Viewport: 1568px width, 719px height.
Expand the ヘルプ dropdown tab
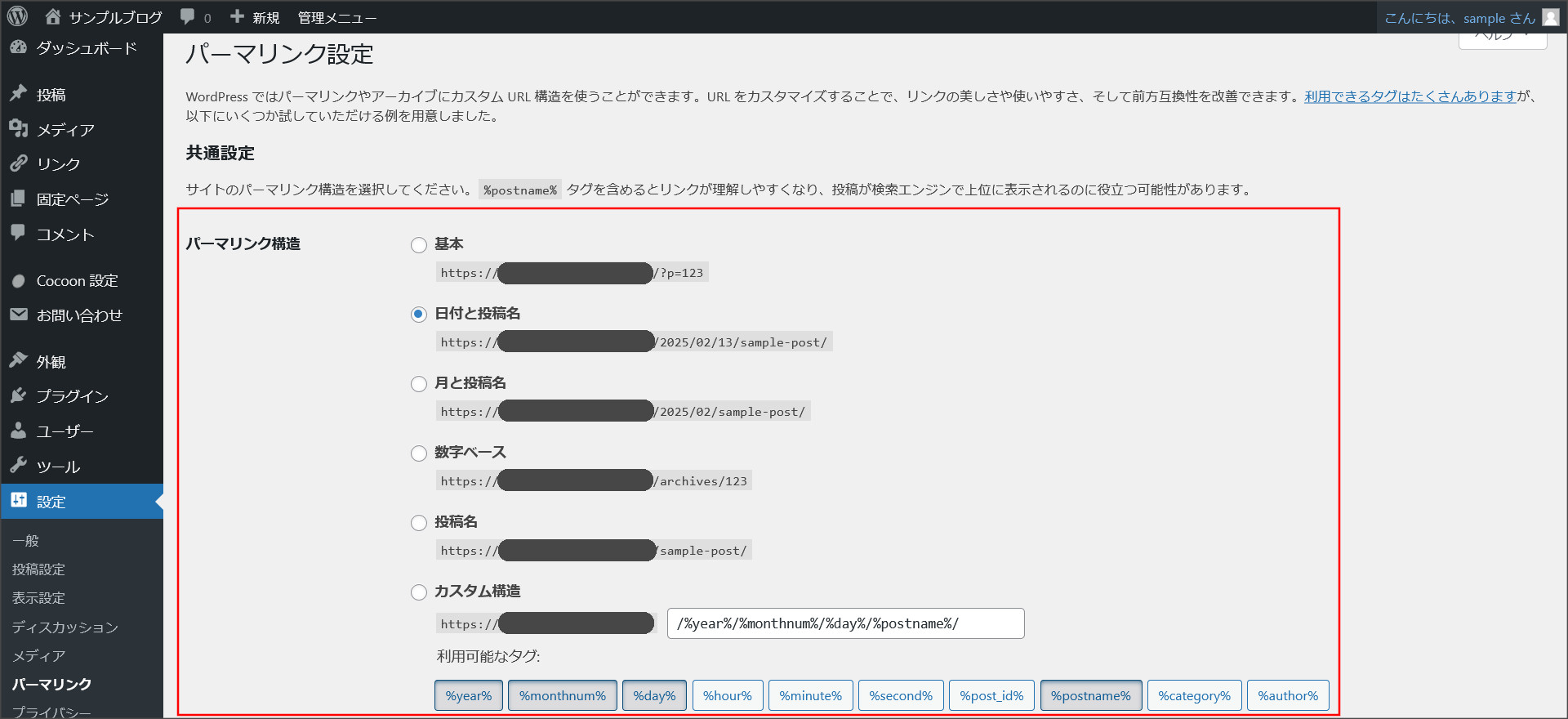1502,38
